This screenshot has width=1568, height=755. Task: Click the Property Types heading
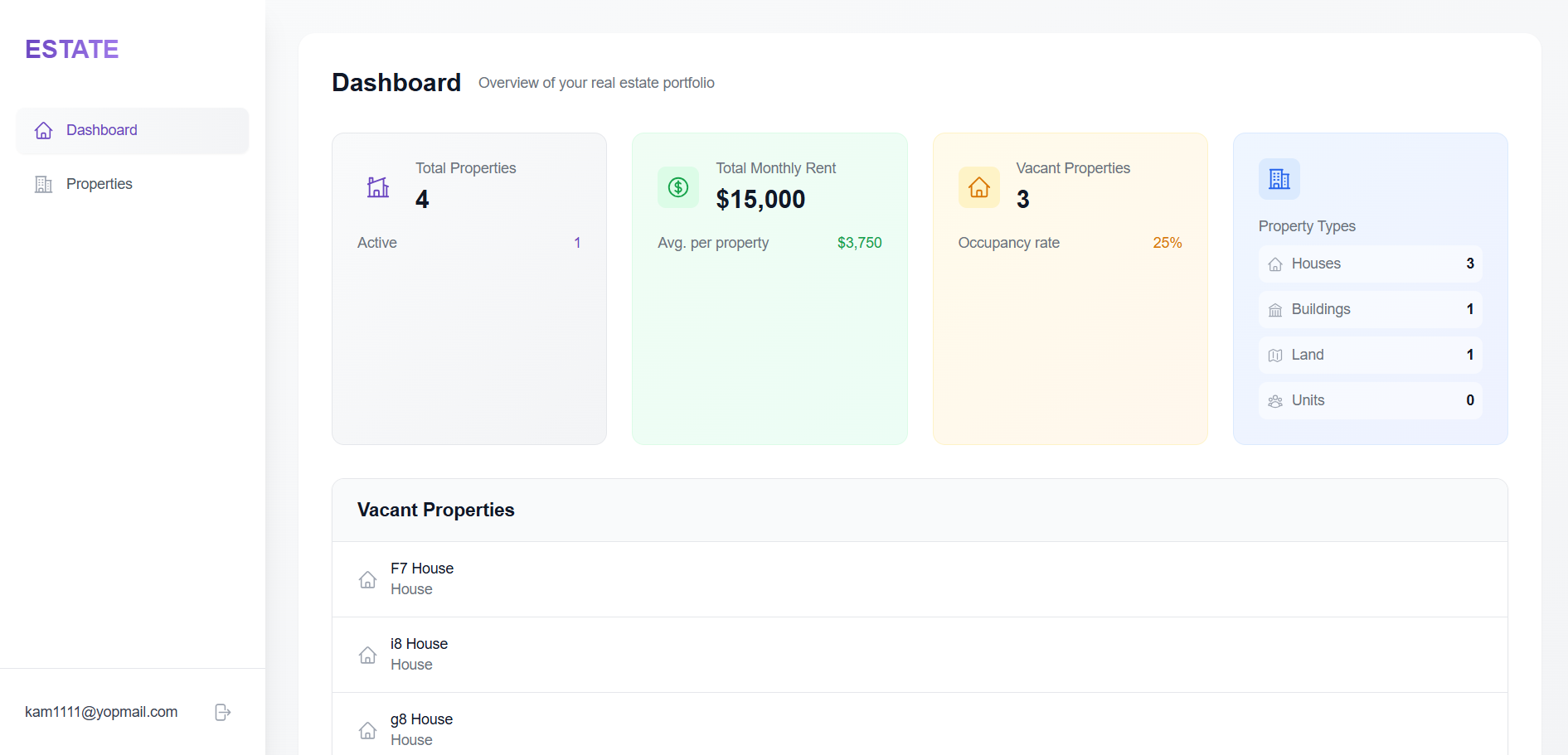coord(1307,226)
